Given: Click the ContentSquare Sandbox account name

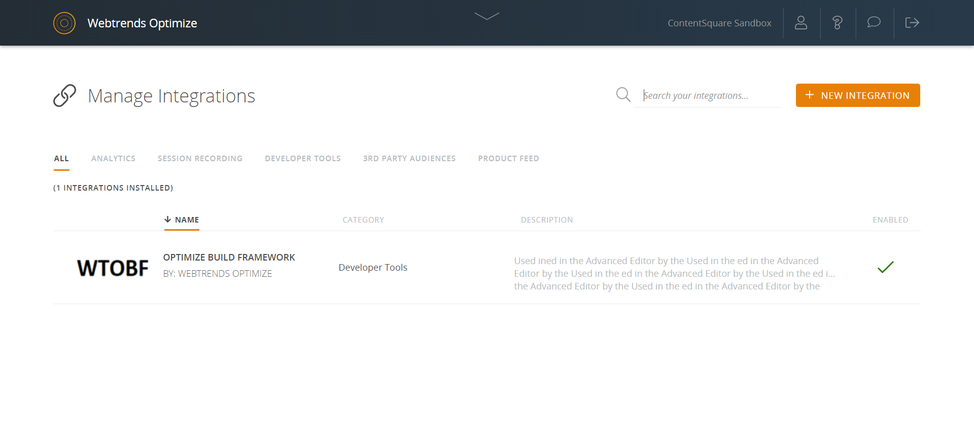Looking at the screenshot, I should (719, 24).
